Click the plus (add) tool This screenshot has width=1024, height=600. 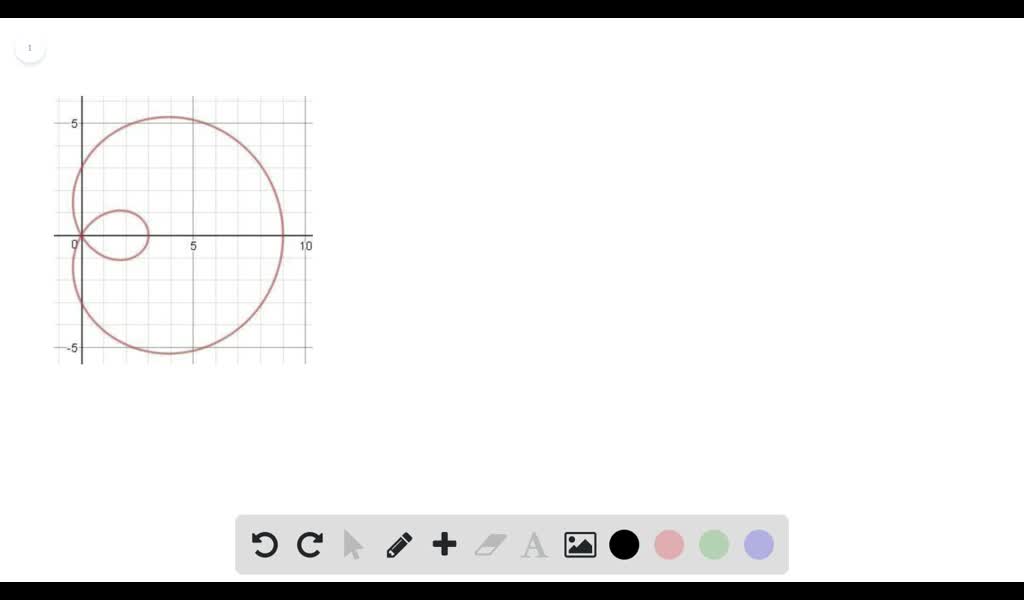[443, 544]
